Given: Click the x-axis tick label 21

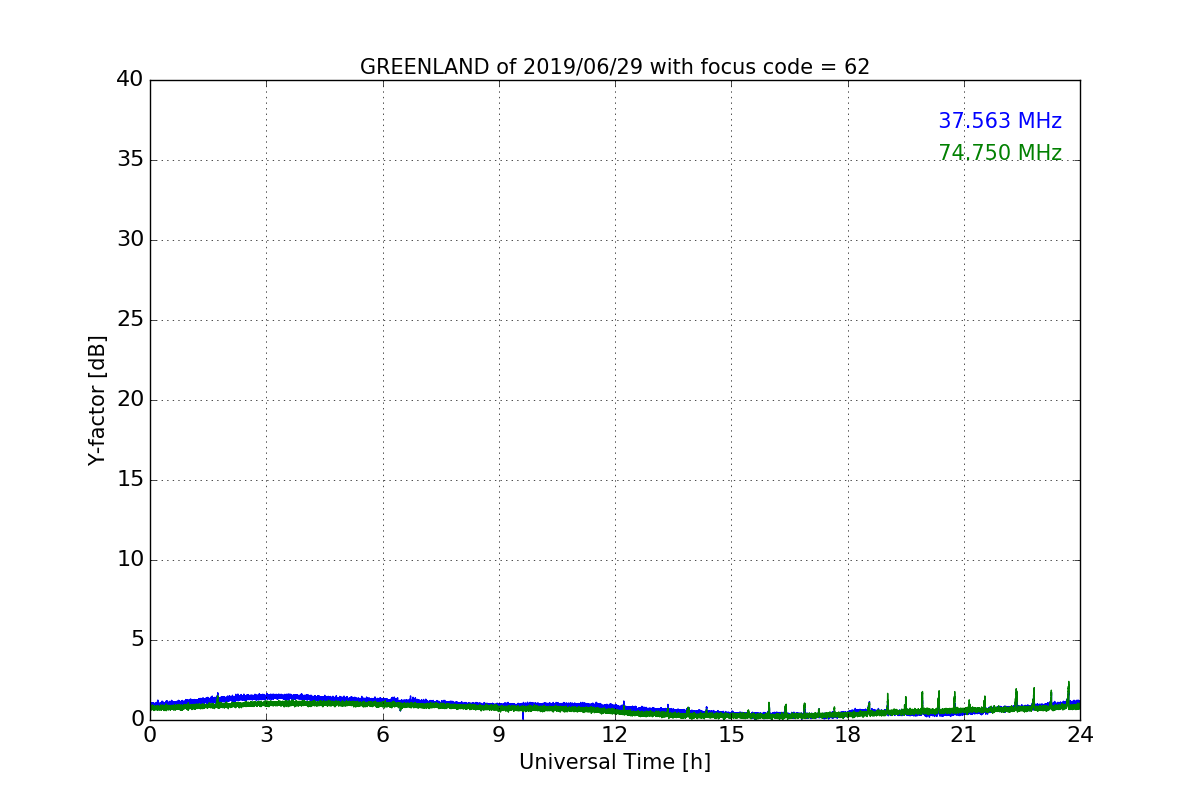Looking at the screenshot, I should (964, 735).
